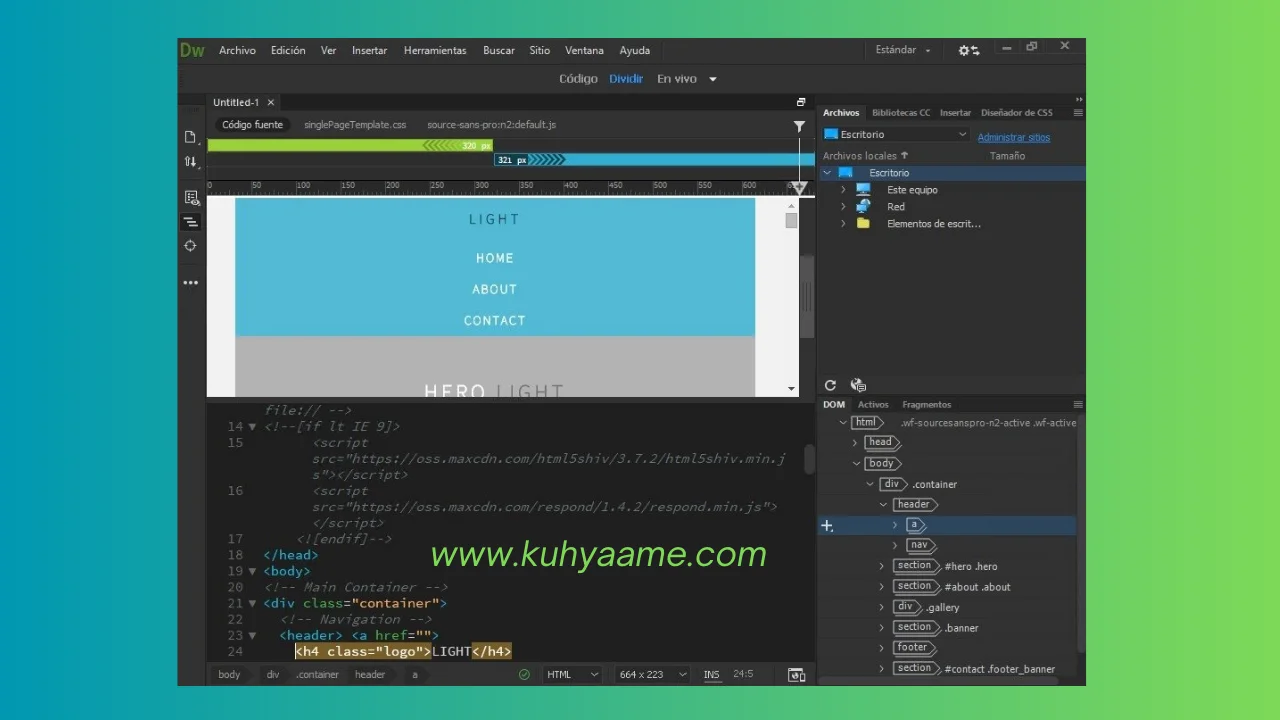Open the Escritorio site dropdown
The image size is (1280, 720).
[x=896, y=135]
